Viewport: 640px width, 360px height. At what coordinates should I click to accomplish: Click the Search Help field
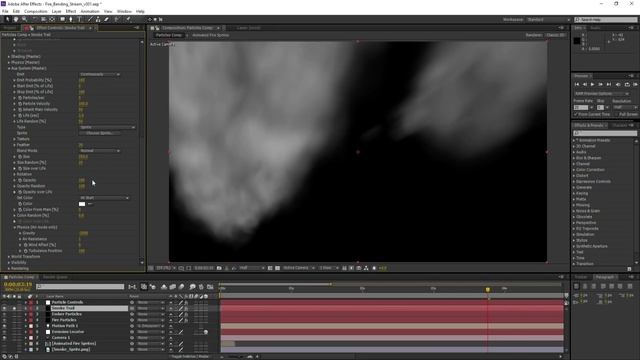tap(606, 20)
